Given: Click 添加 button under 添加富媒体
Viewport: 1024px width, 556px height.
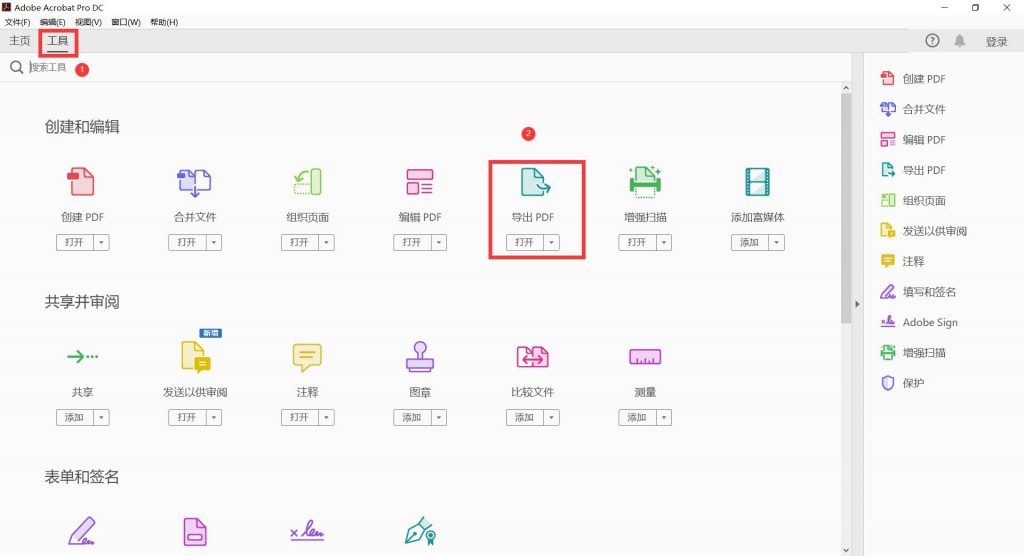Looking at the screenshot, I should [750, 242].
